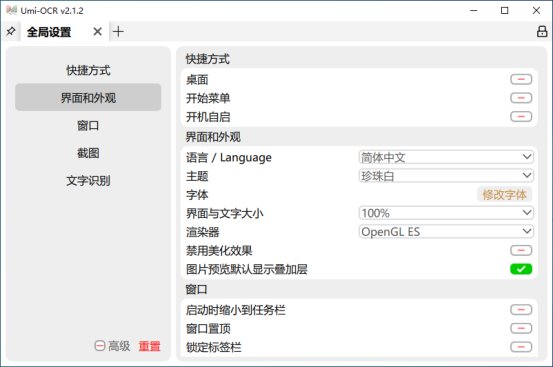Toggle the 桌面 shortcut switch
This screenshot has width=553, height=367.
[x=521, y=79]
